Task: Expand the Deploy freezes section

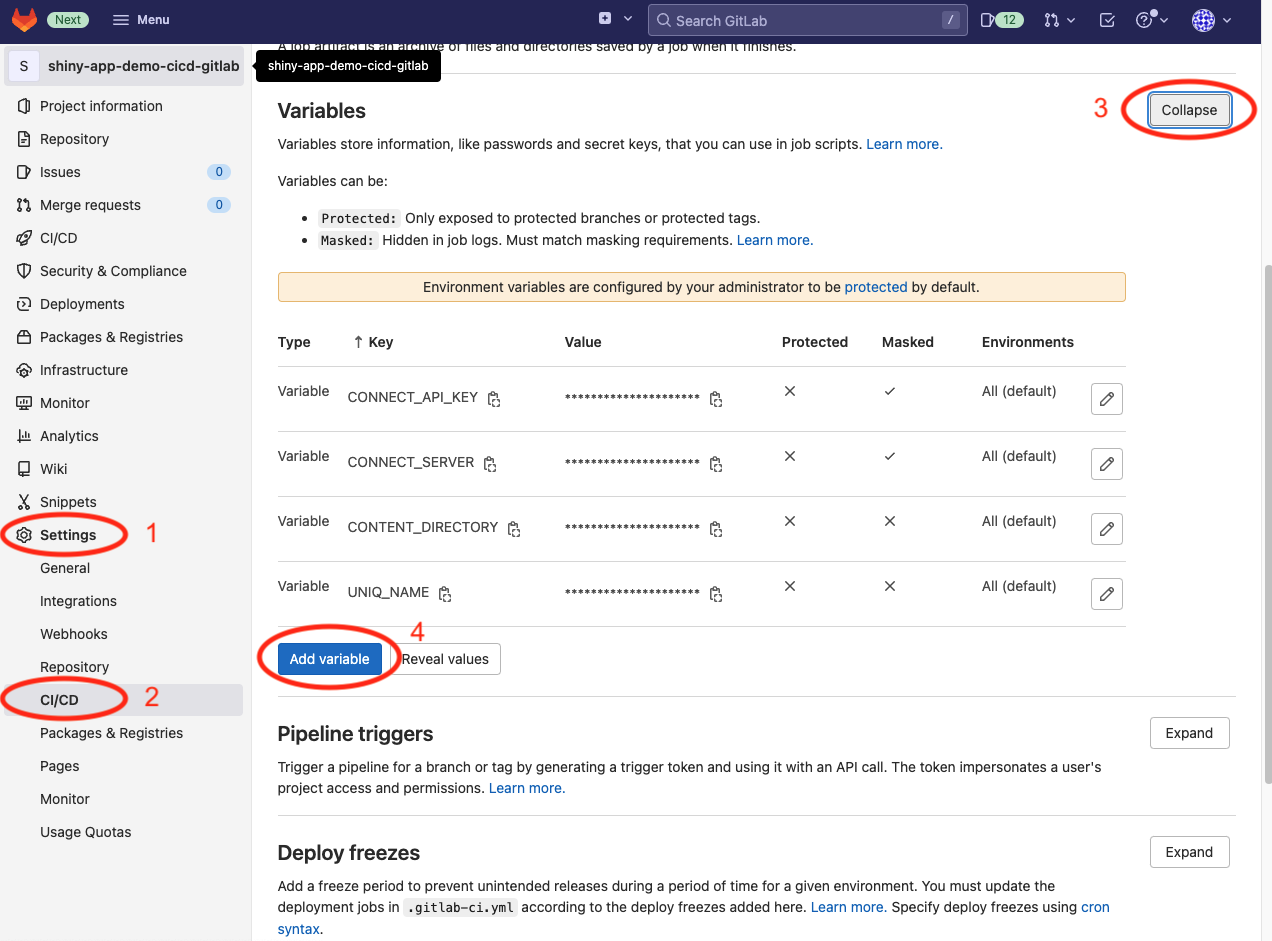Action: 1189,851
